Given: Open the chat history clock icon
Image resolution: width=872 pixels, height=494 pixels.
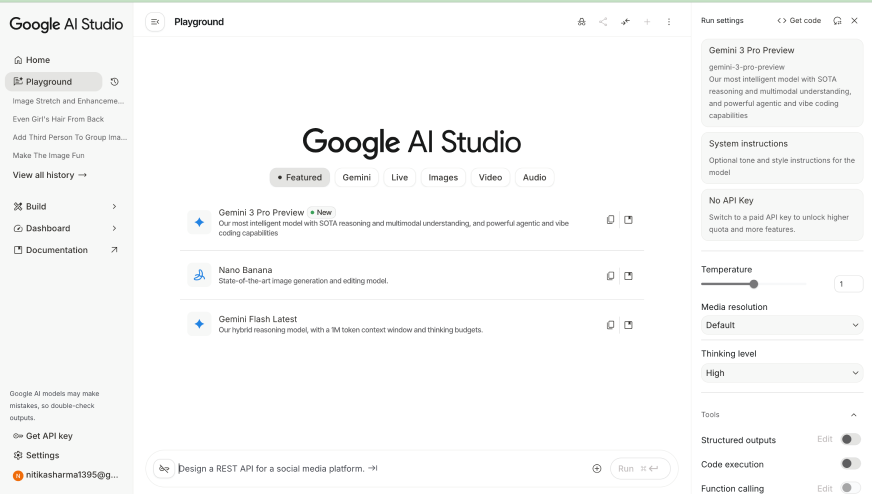Looking at the screenshot, I should [115, 82].
